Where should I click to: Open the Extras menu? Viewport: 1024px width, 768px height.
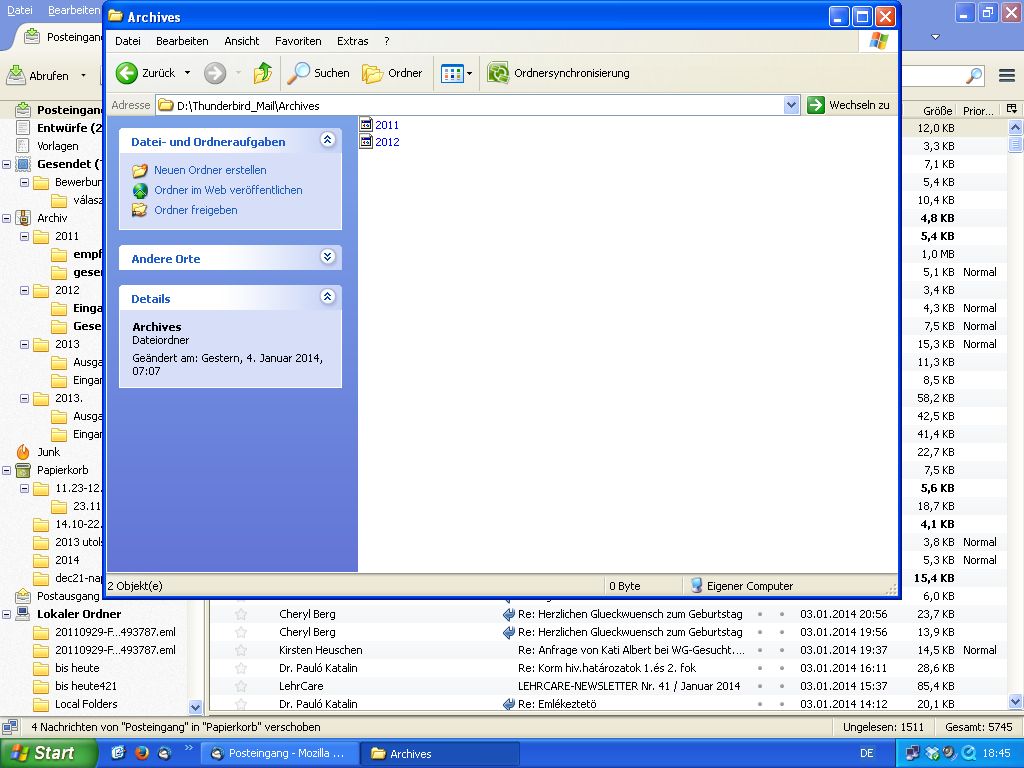click(352, 41)
